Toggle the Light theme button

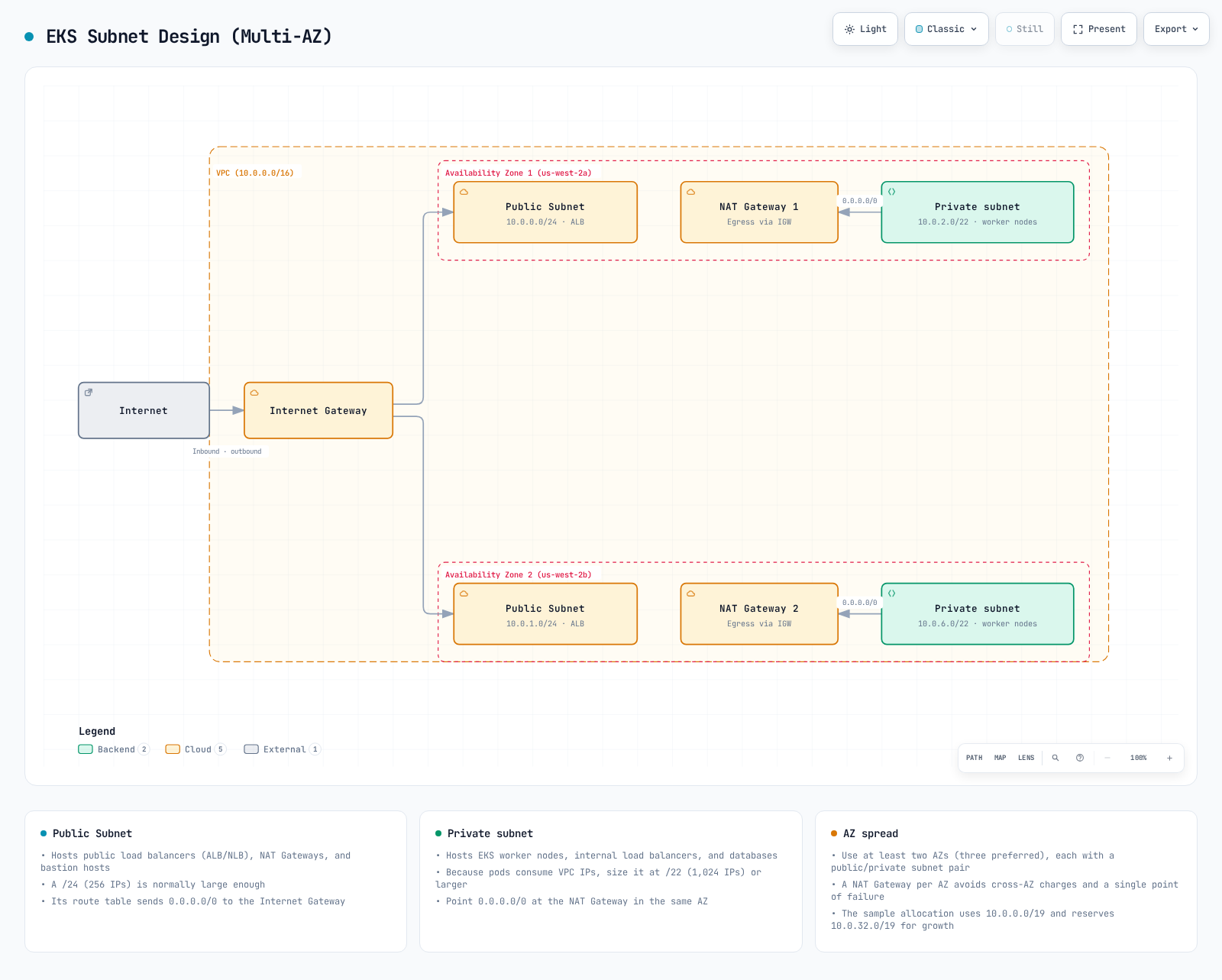(x=865, y=29)
